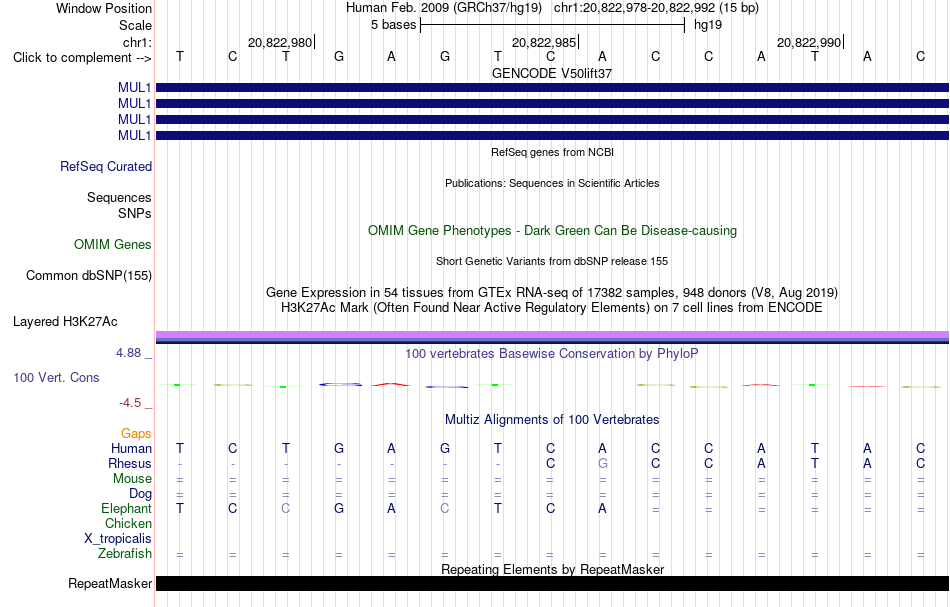
Task: Click the 'Click to complement -->' label
Action: 82,58
